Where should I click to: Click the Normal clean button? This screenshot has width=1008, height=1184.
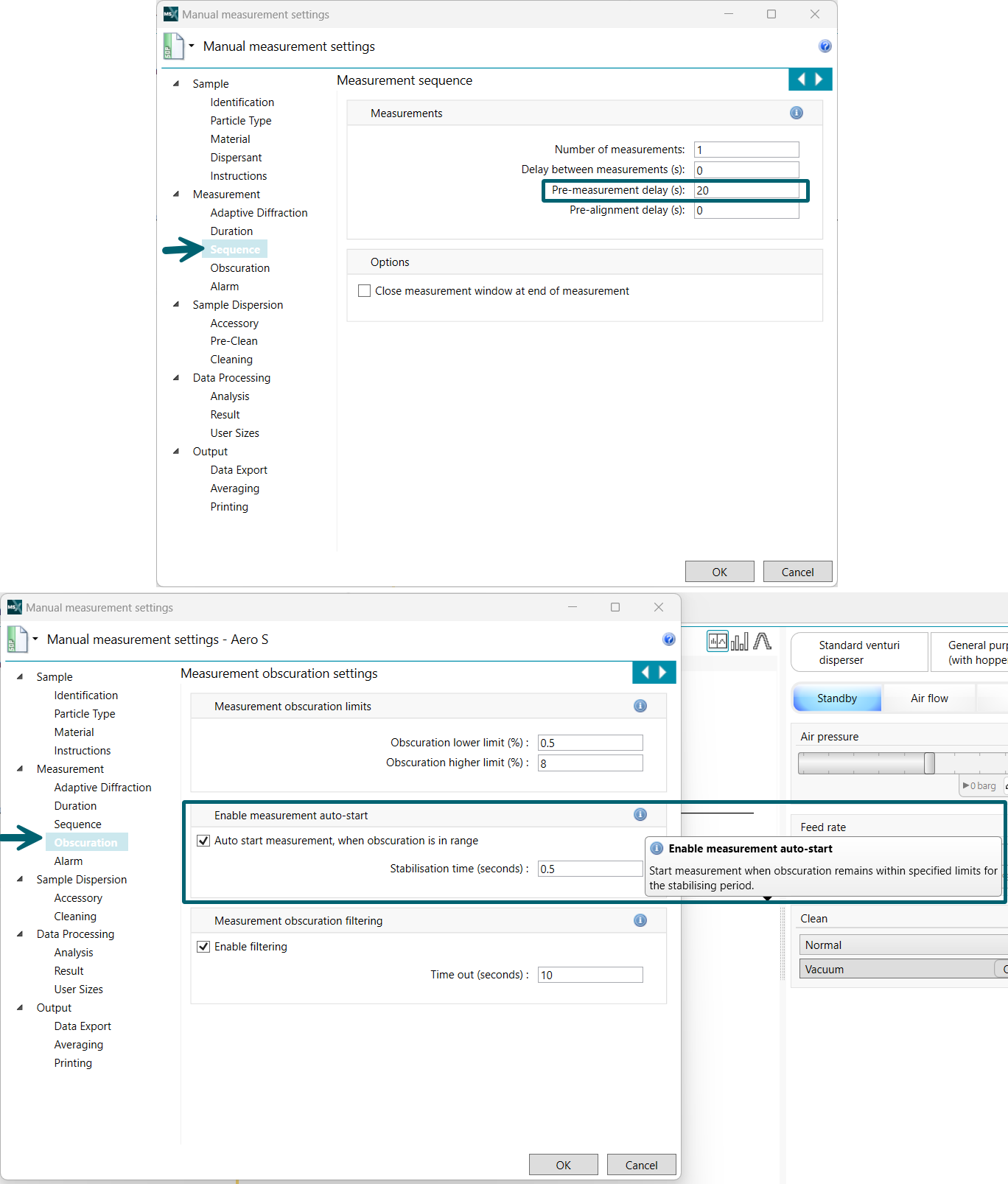click(903, 945)
